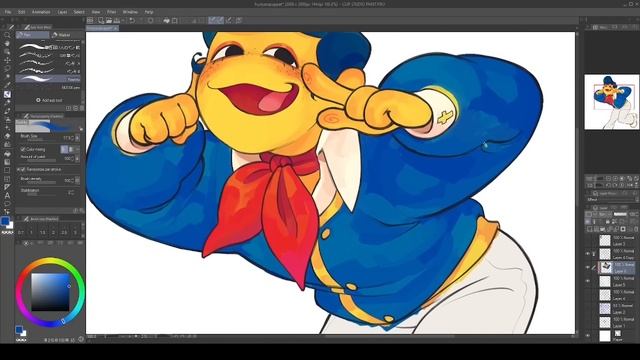Select the Figure rectangle tool
This screenshot has height=360, width=640.
click(7, 170)
